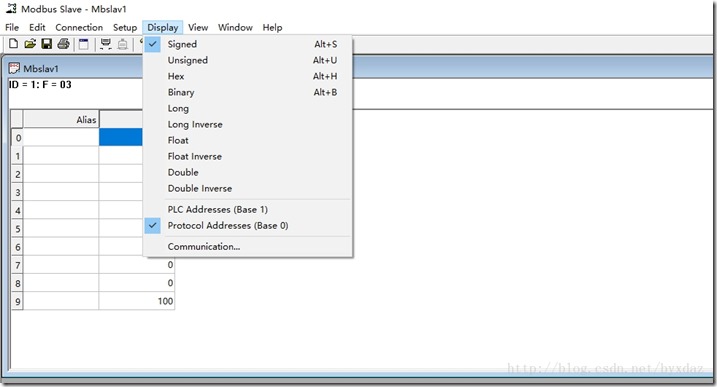Select row header 1
Screen dimensions: 717x387
[x=17, y=156]
